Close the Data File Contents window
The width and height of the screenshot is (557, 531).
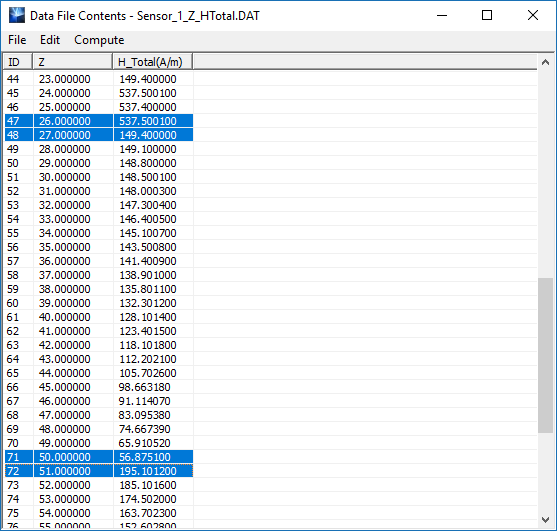point(533,15)
